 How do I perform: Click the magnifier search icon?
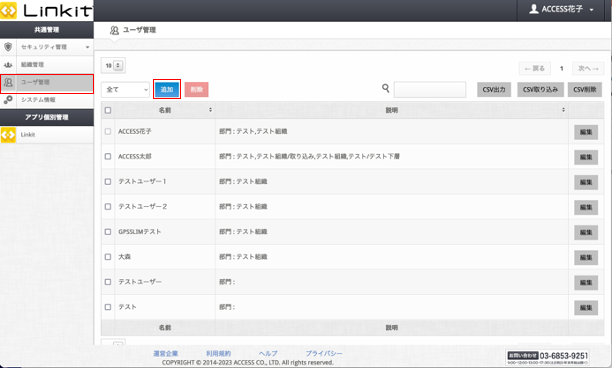point(386,89)
